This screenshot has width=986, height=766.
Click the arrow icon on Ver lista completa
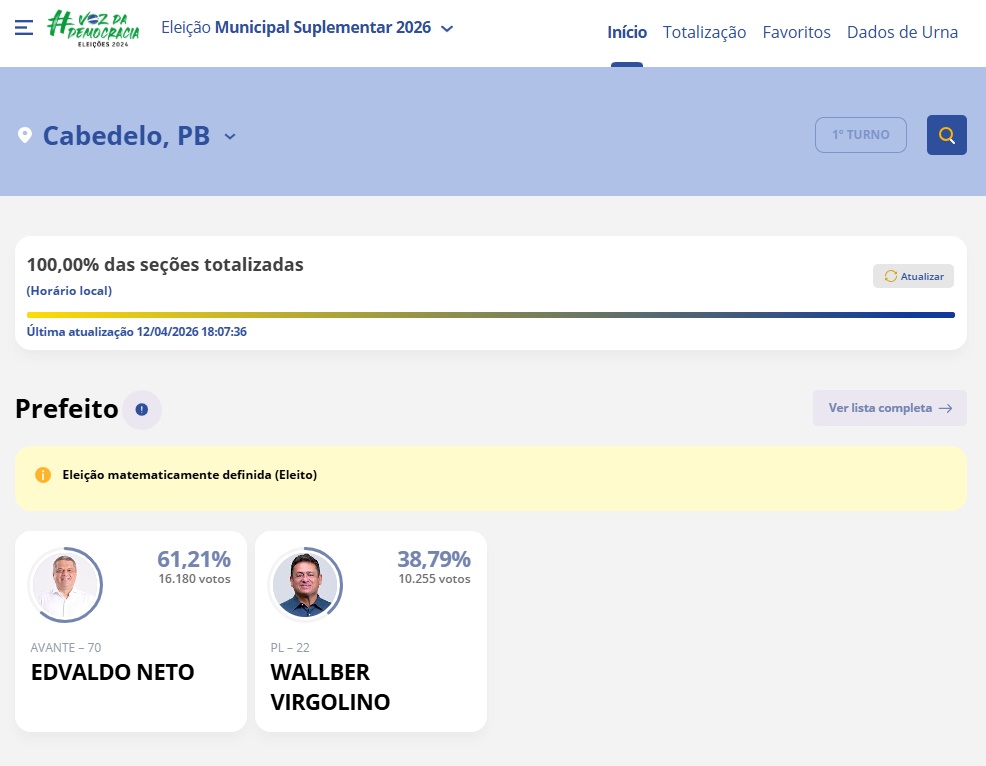pyautogui.click(x=945, y=408)
